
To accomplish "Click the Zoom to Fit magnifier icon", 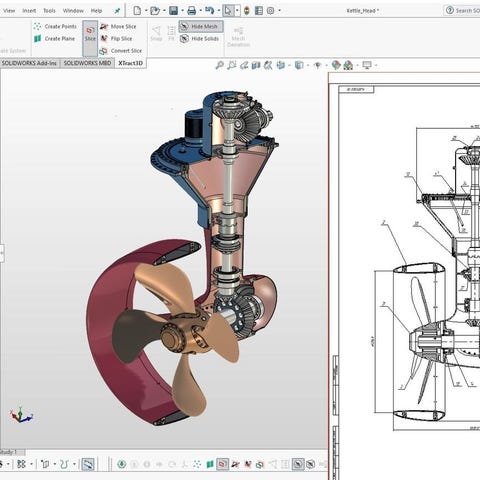I will (x=219, y=65).
